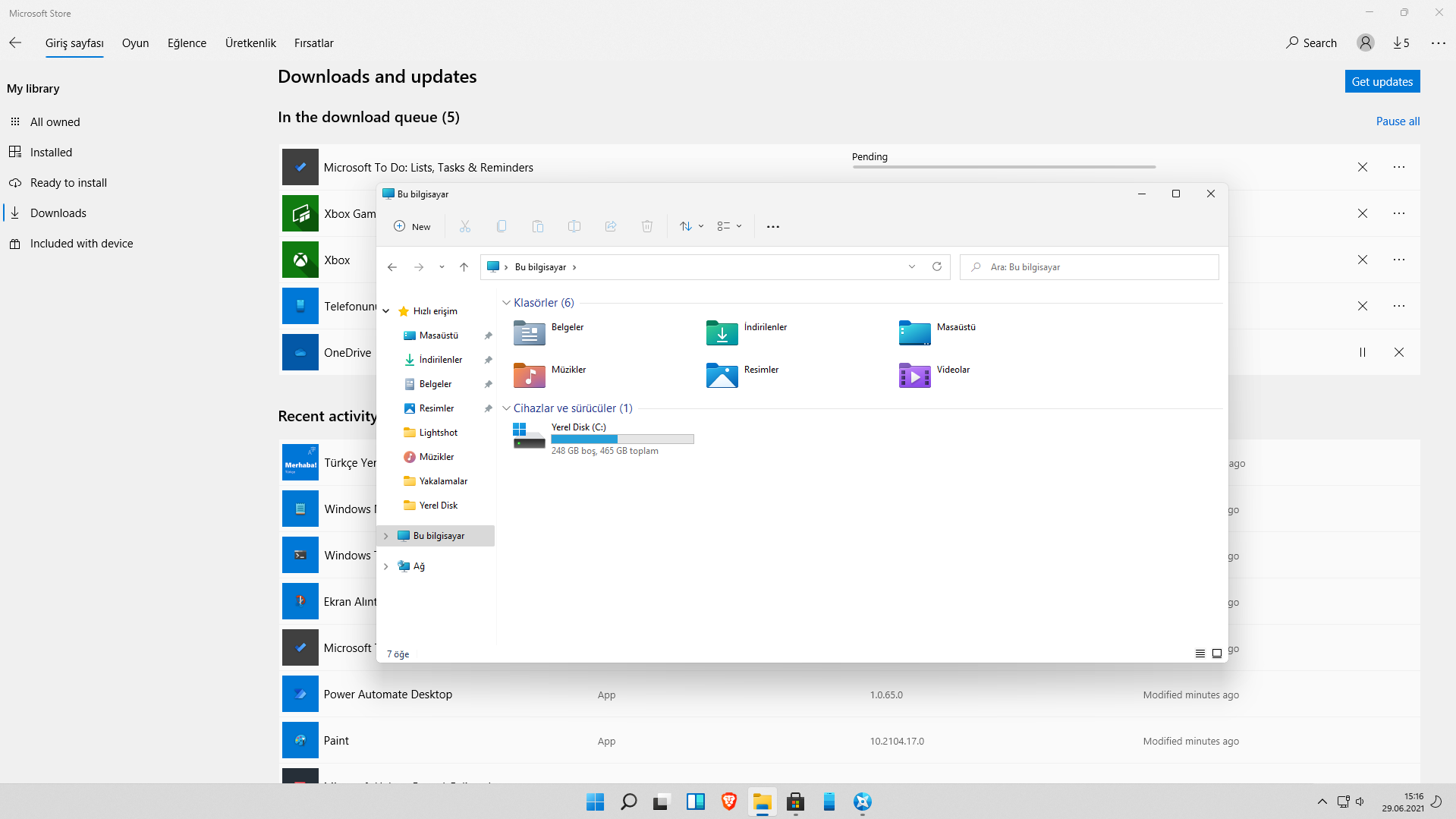Expand the Bu bilgisayar tree node
Image resolution: width=1456 pixels, height=819 pixels.
[386, 536]
